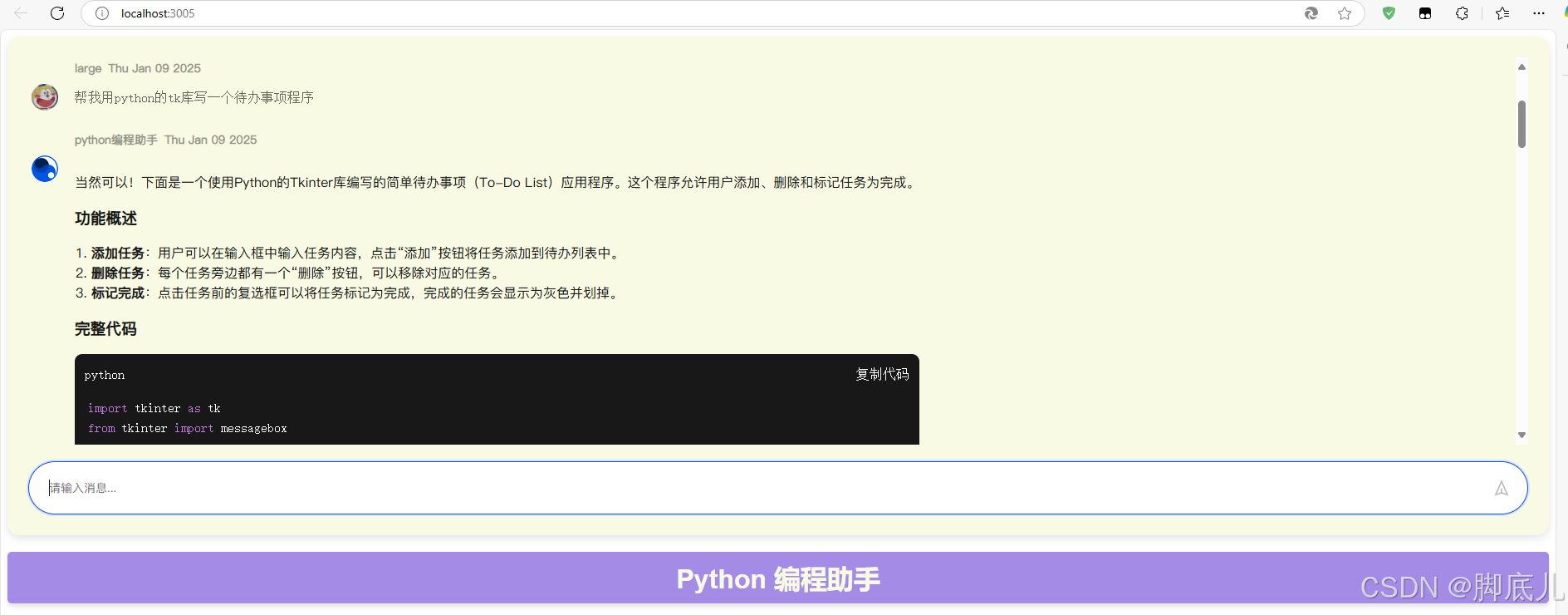Click the code line from tkinter import messagebox
The image size is (1568, 615).
(x=188, y=428)
